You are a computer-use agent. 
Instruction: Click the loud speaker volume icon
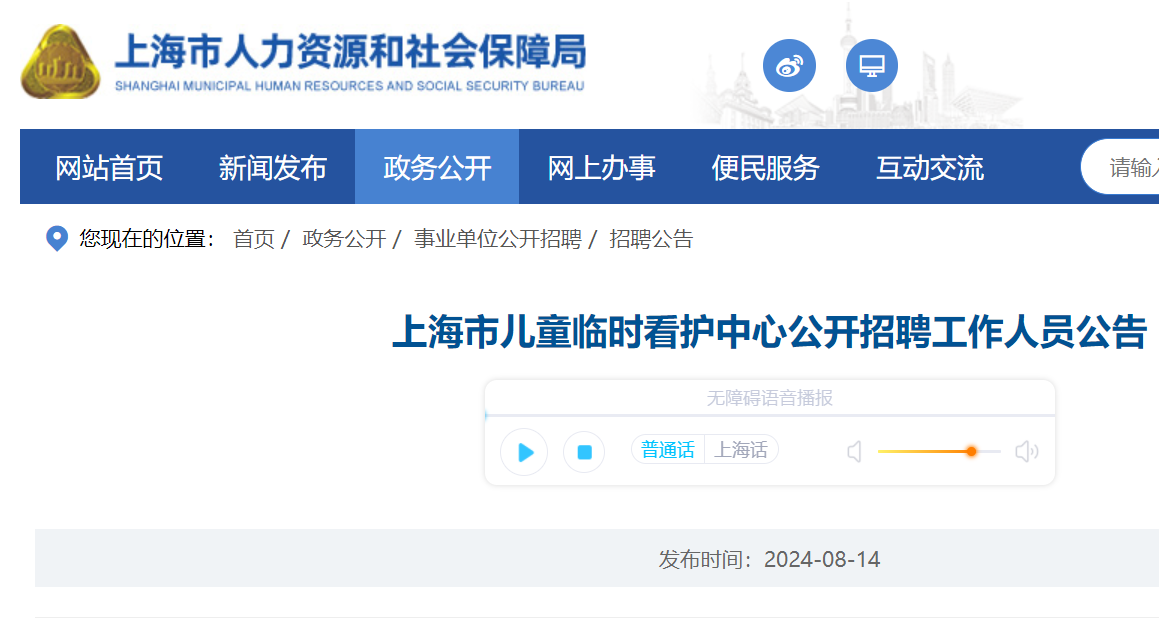1027,451
